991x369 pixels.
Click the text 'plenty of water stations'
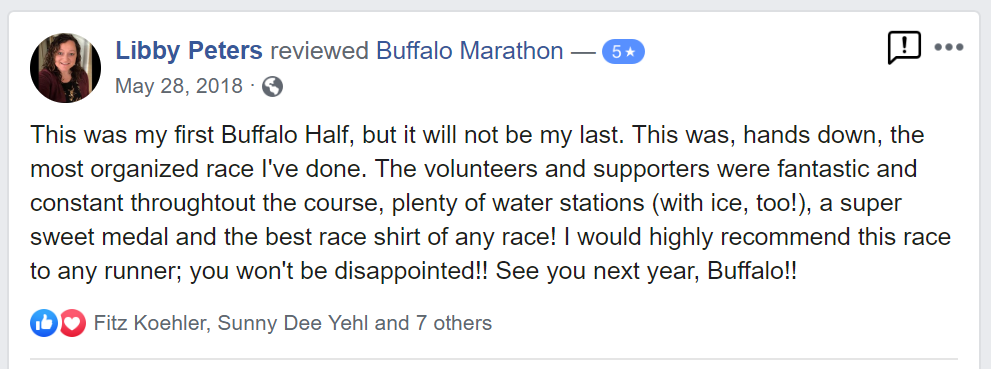513,204
